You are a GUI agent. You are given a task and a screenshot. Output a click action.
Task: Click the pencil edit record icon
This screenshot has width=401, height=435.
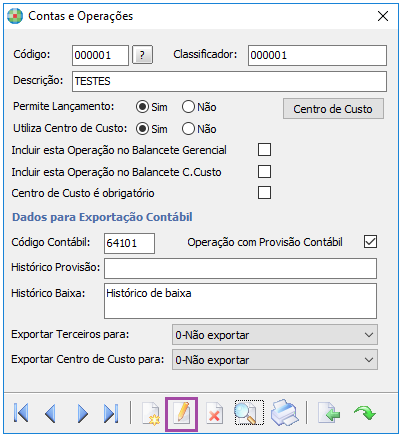coord(182,414)
